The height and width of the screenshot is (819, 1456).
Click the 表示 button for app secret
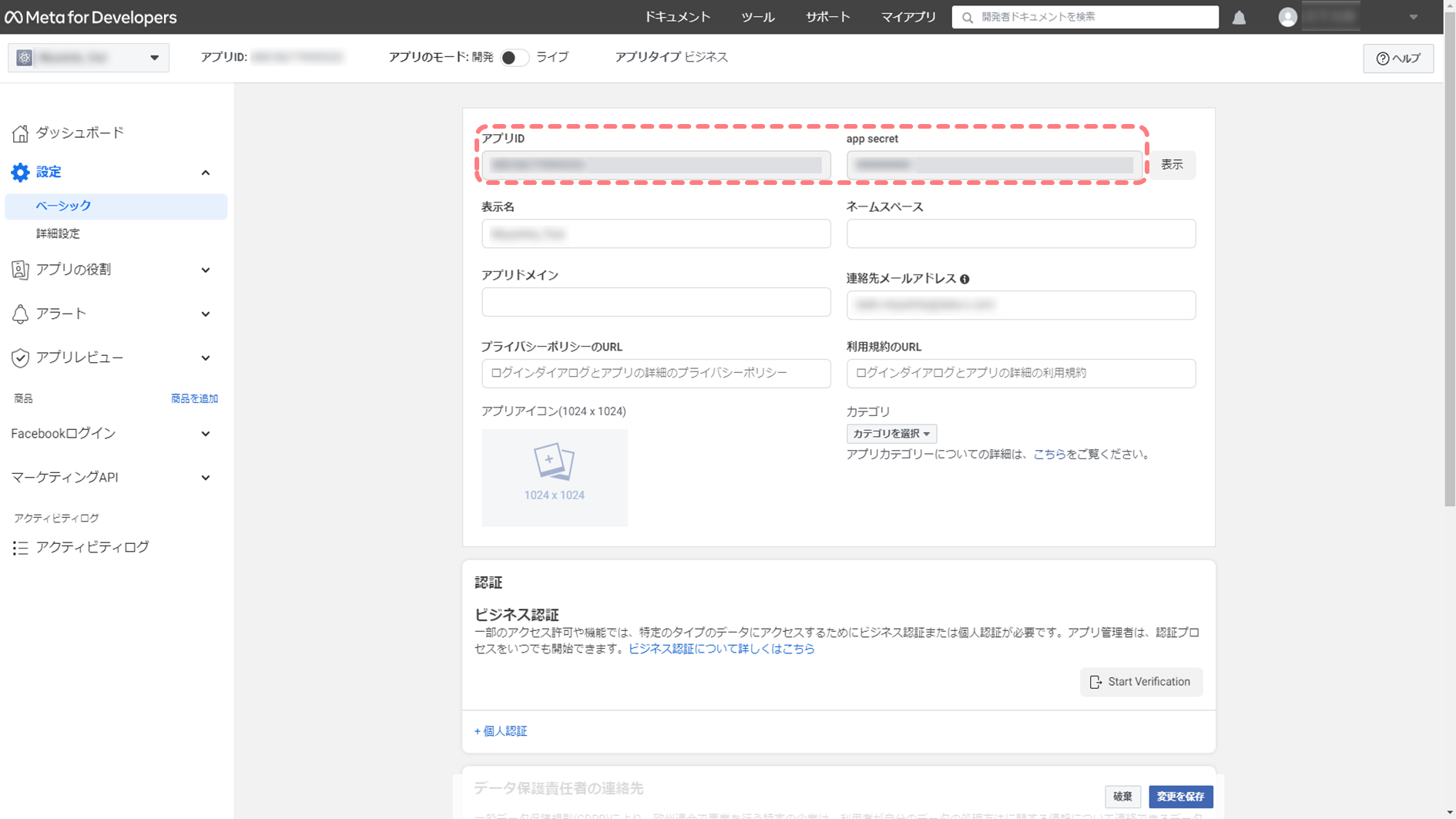click(x=1172, y=165)
